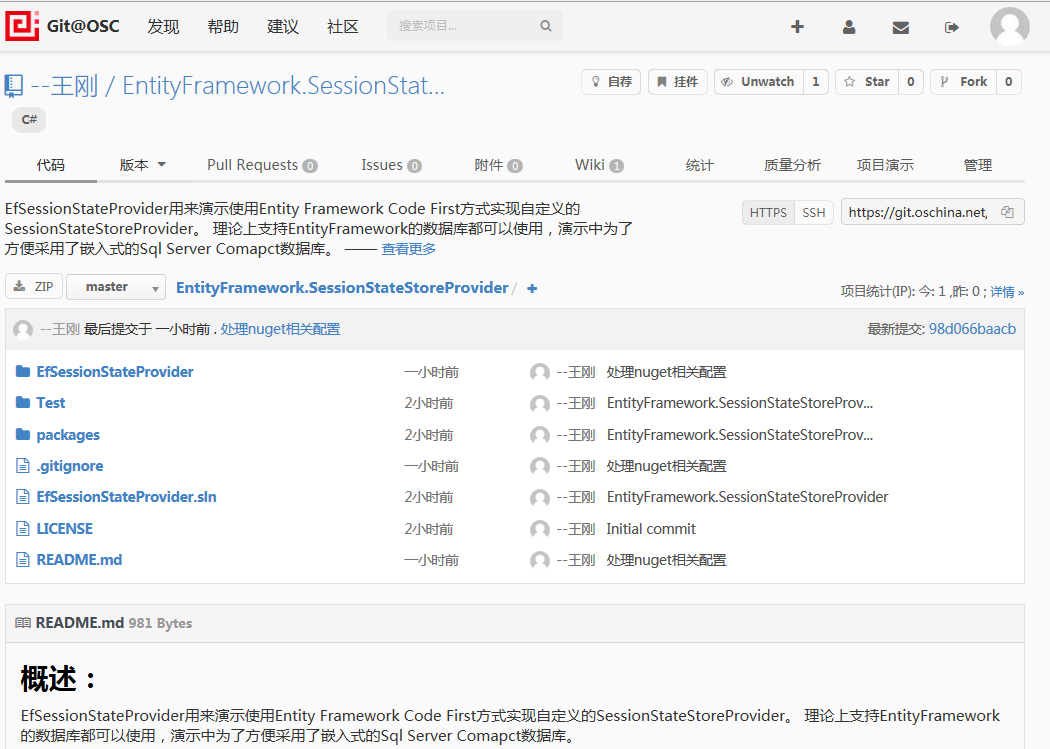Click the --王刚 owner link in title

[65, 86]
